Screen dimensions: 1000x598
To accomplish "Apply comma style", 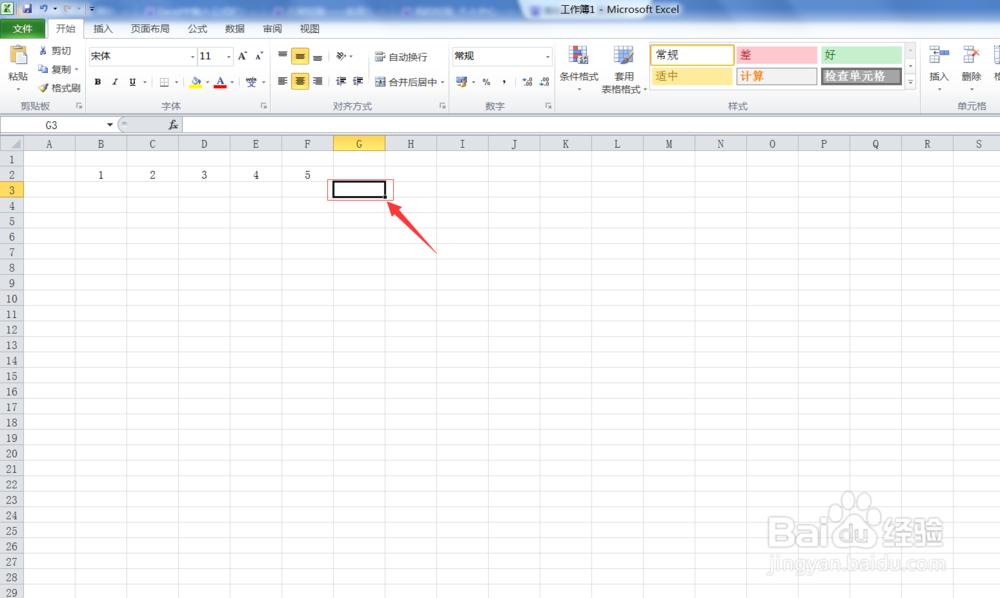I will (504, 82).
